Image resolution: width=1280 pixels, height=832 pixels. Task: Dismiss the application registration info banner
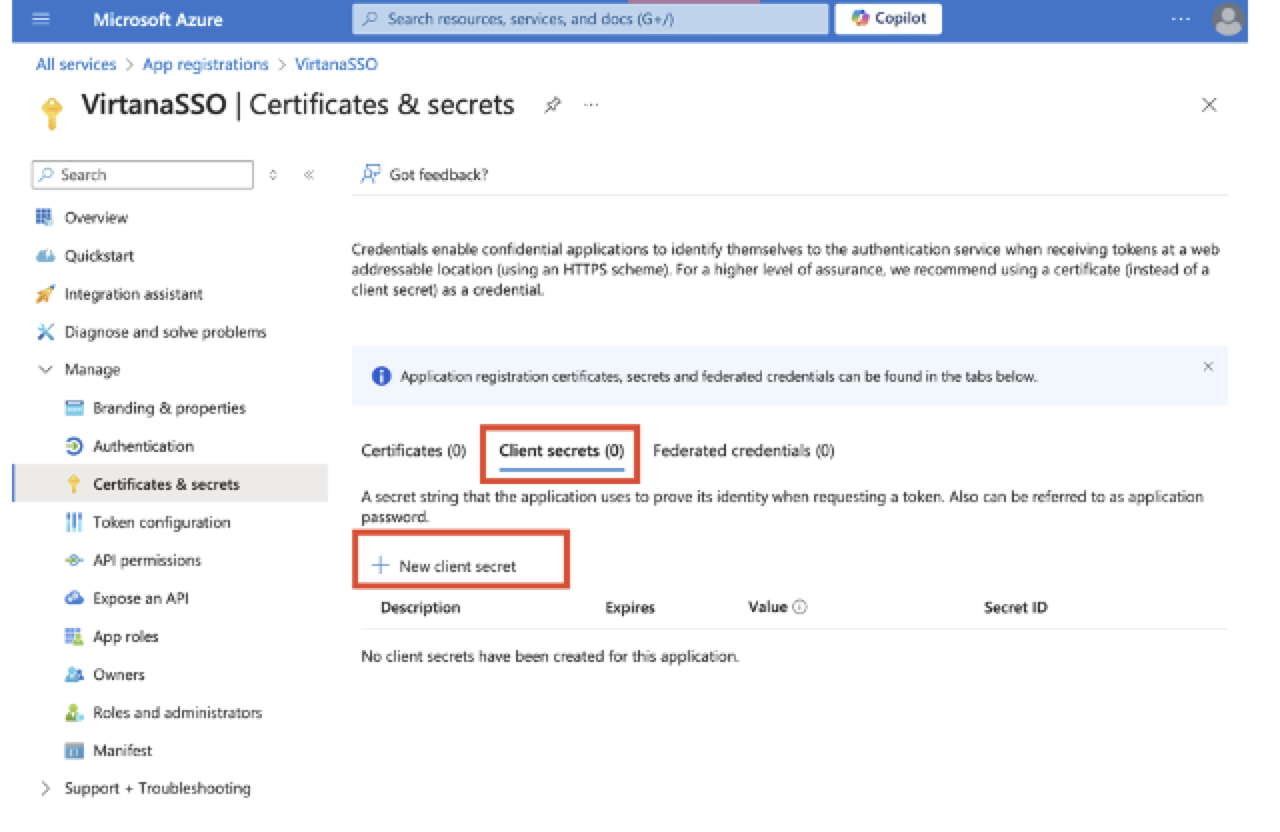(1208, 367)
